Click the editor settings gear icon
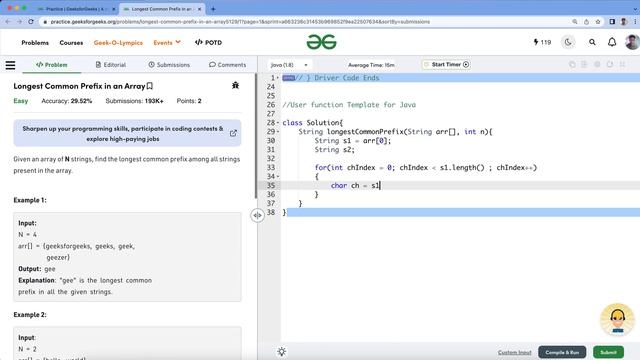 pos(597,64)
